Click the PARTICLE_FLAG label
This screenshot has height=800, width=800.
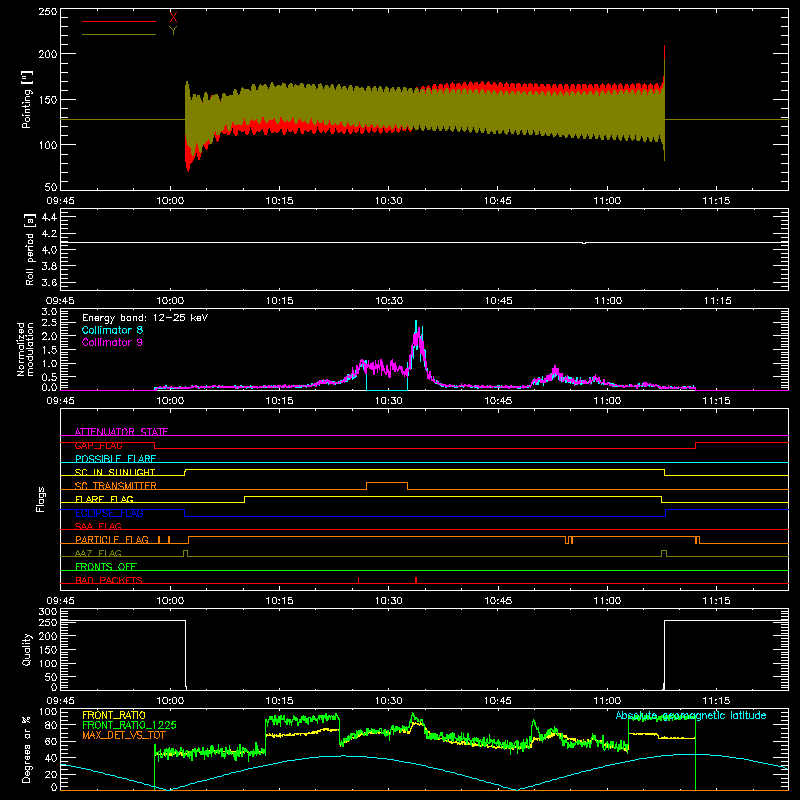[x=112, y=539]
